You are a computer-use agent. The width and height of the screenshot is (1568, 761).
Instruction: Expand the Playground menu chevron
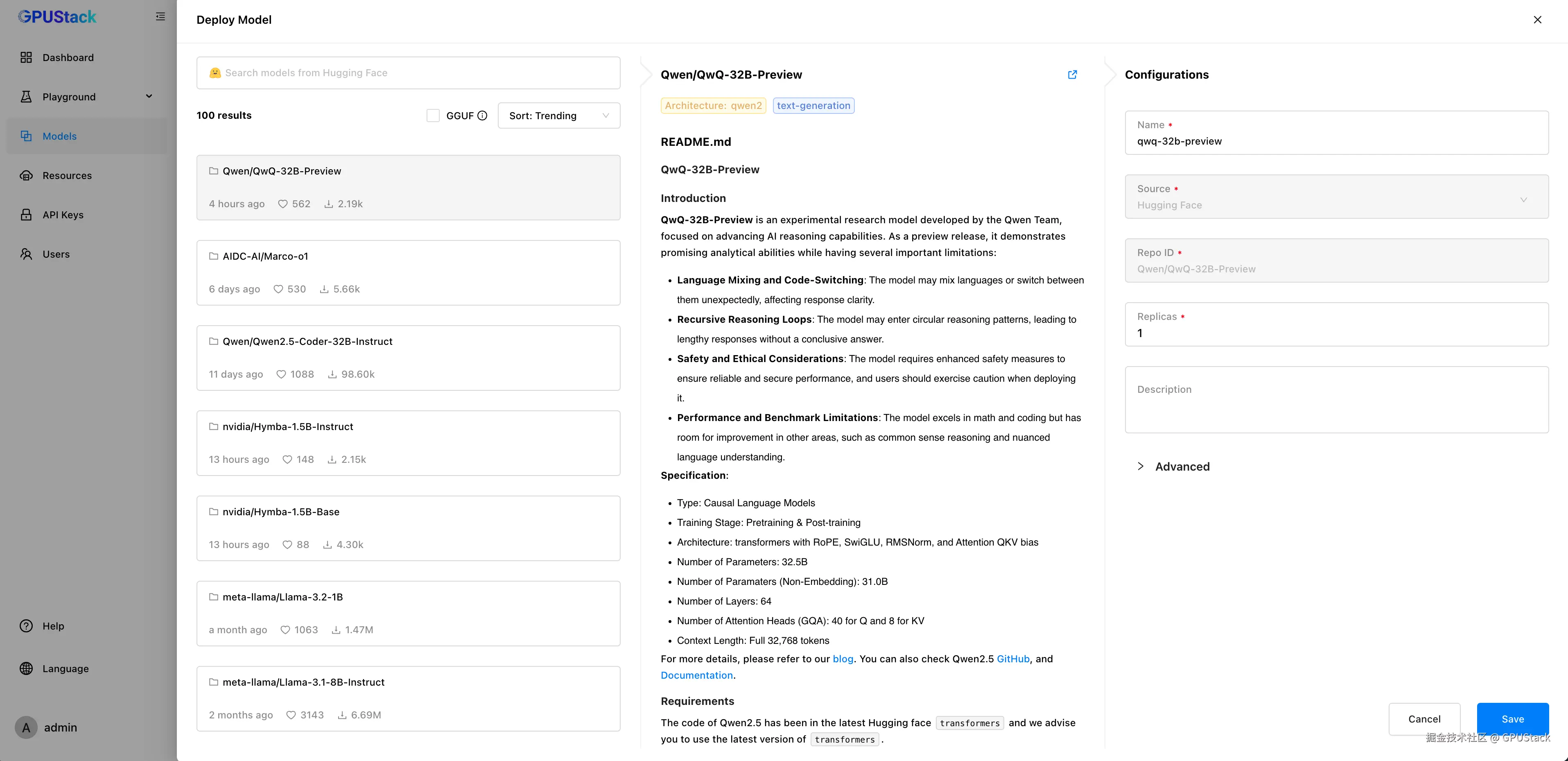(x=149, y=96)
